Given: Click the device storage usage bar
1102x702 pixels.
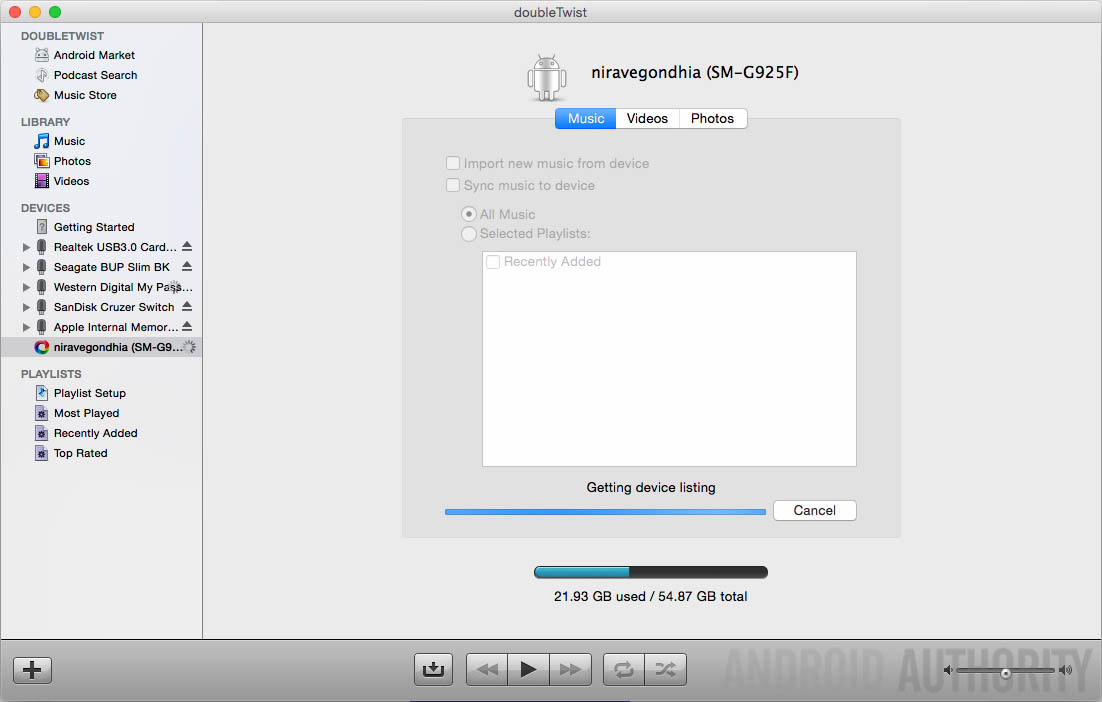Looking at the screenshot, I should click(x=651, y=572).
